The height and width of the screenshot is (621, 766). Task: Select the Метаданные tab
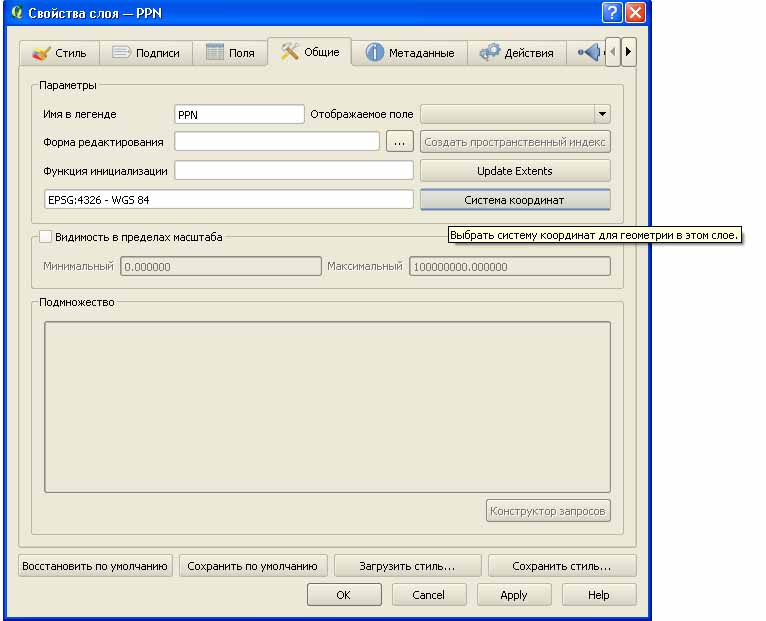(x=410, y=53)
